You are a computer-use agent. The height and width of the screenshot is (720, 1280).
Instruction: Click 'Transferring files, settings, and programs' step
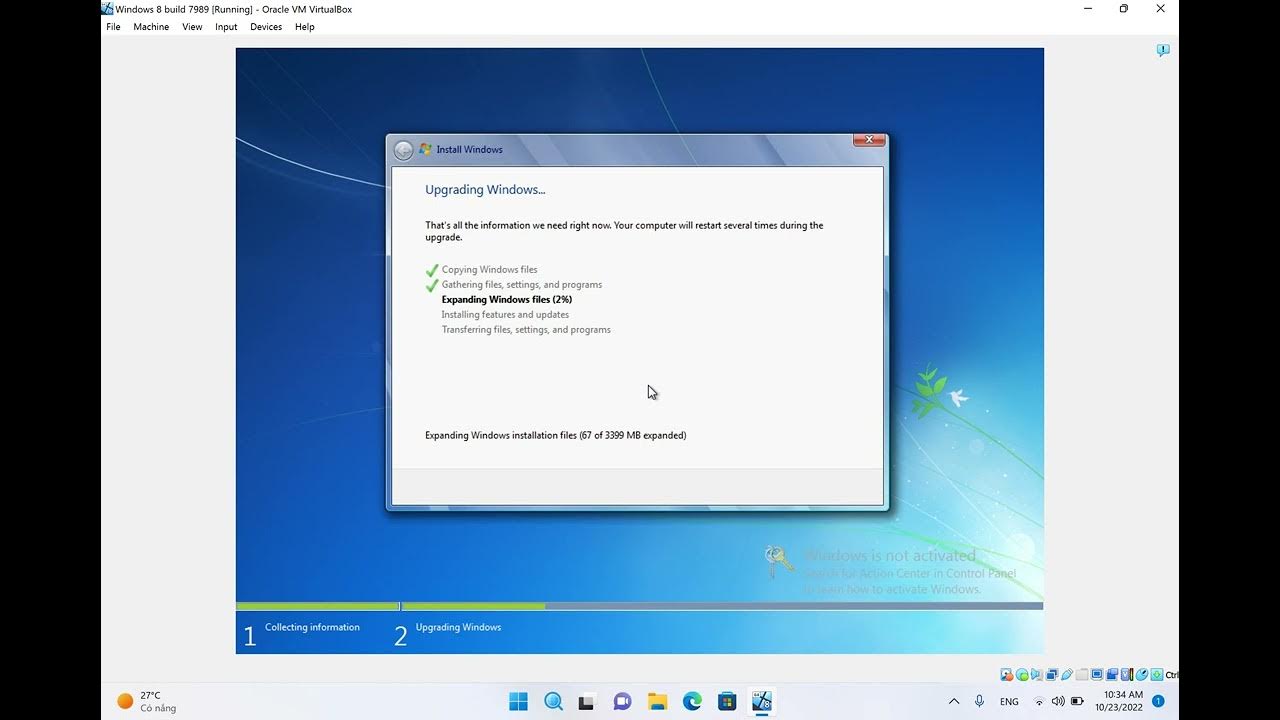click(x=526, y=330)
